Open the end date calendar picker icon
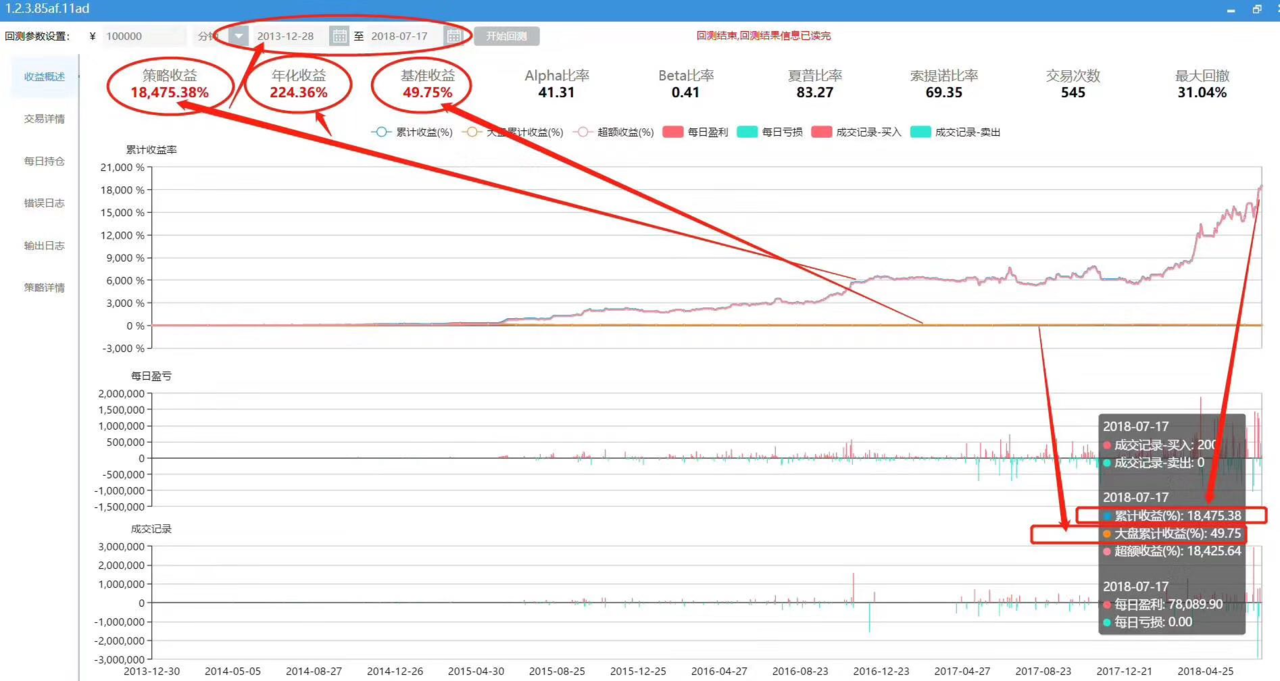 (x=454, y=36)
